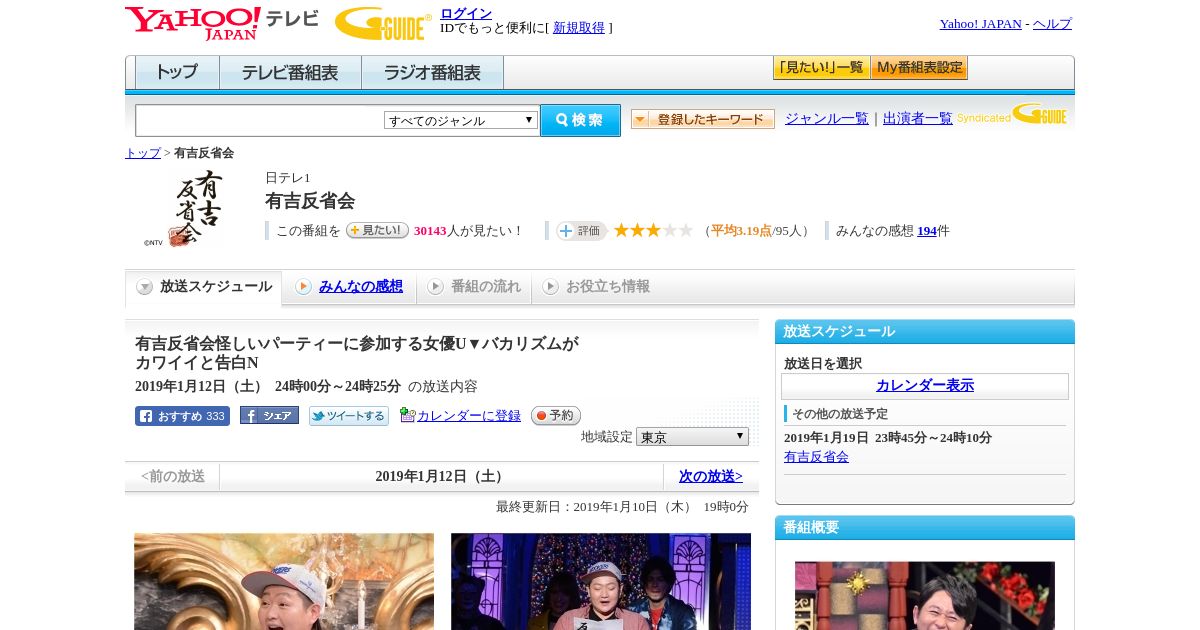The height and width of the screenshot is (630, 1200).
Task: Expand the 登録したキーワード dropdown
Action: 703,119
